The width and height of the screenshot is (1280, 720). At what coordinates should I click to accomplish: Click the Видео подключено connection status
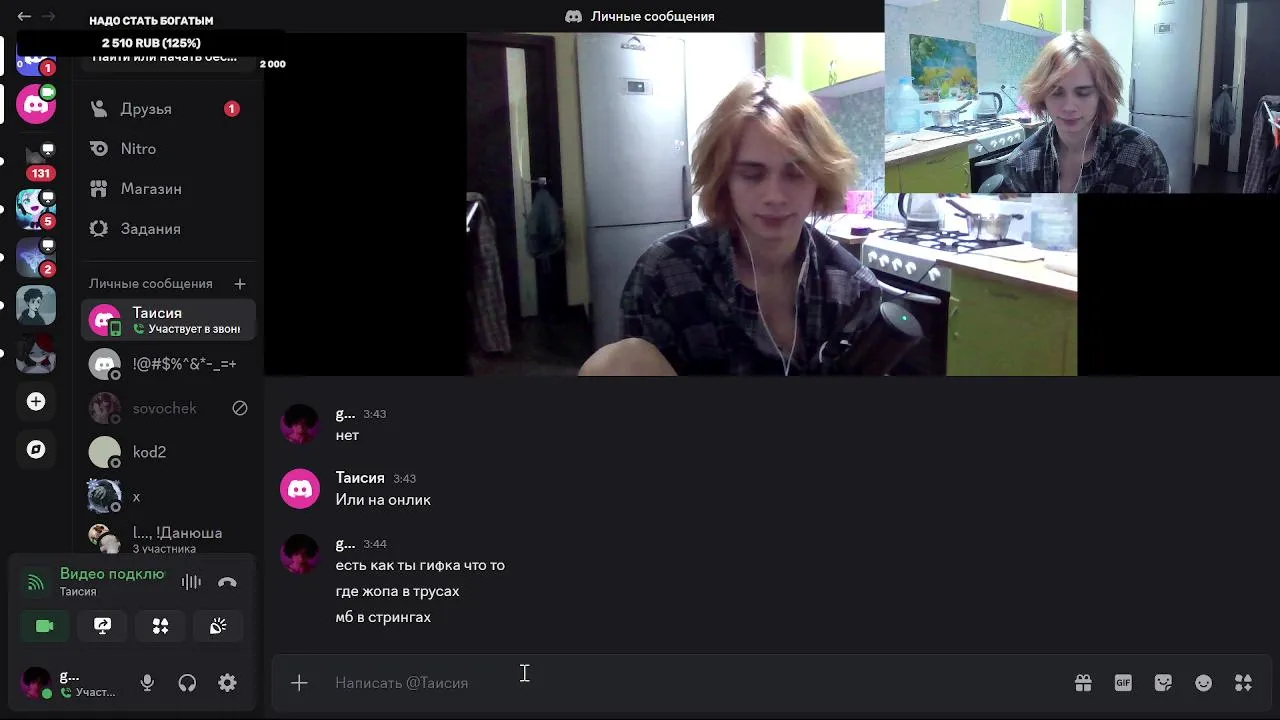coord(112,574)
